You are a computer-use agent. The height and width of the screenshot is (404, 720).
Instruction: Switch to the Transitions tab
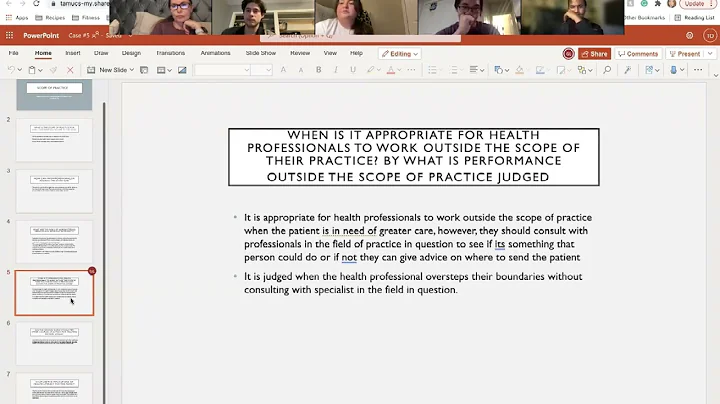[x=170, y=53]
